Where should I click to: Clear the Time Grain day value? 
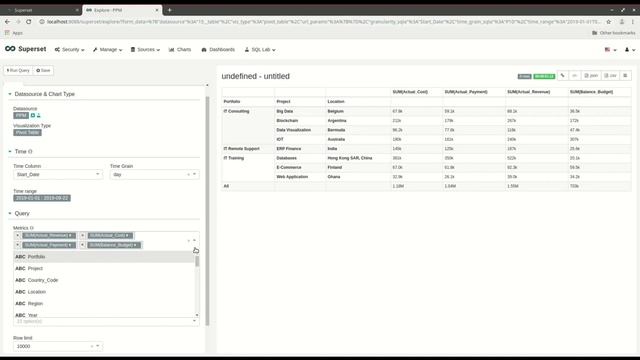(189, 174)
